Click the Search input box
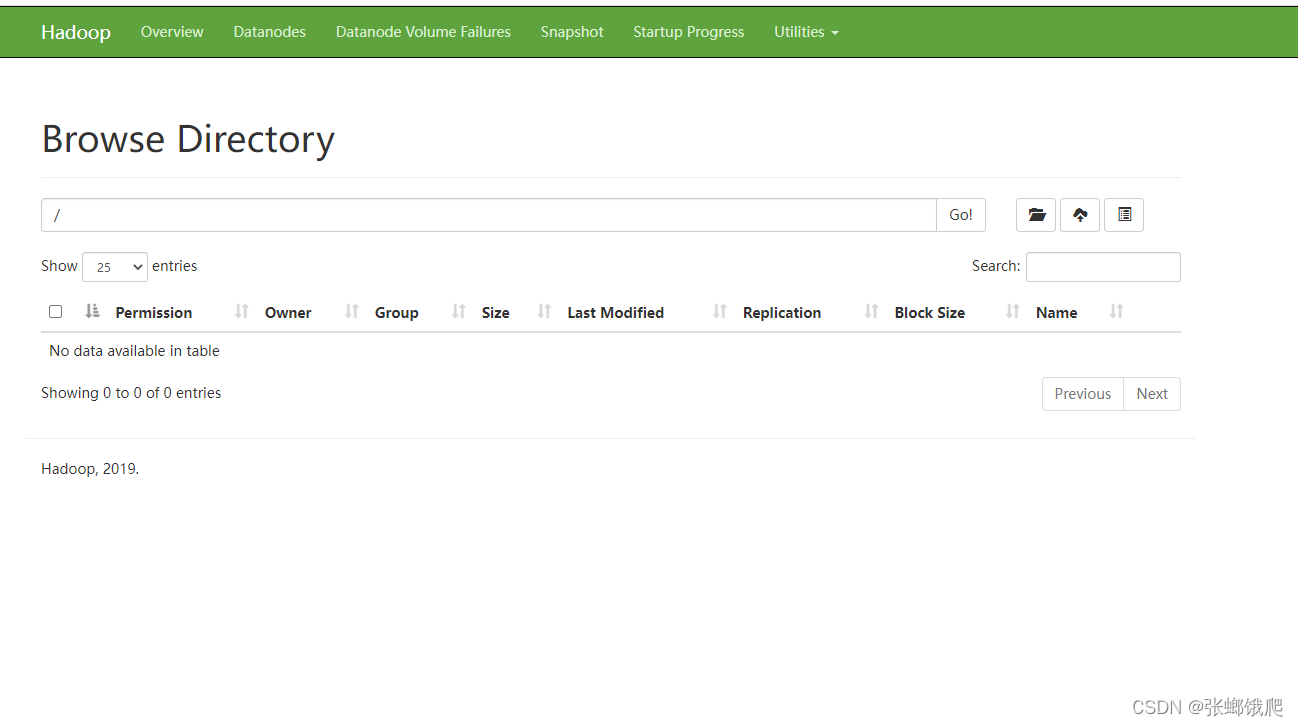This screenshot has height=726, width=1298. (x=1103, y=267)
